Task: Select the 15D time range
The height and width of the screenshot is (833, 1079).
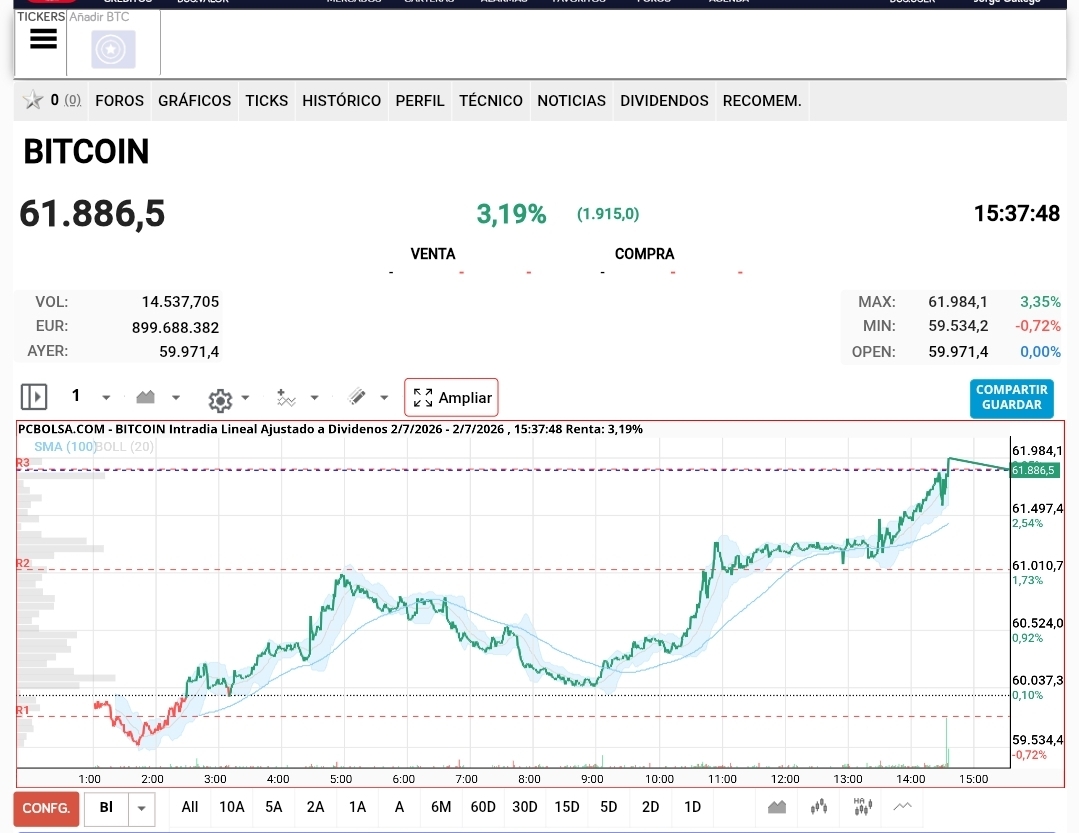Action: coord(567,807)
